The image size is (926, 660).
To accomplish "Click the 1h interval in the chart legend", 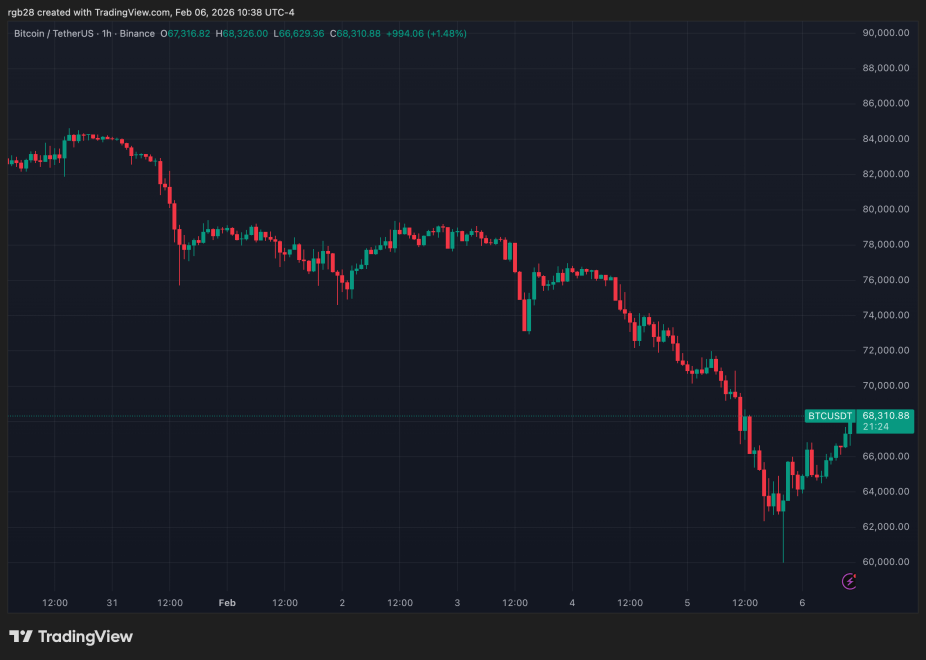I will pos(105,33).
